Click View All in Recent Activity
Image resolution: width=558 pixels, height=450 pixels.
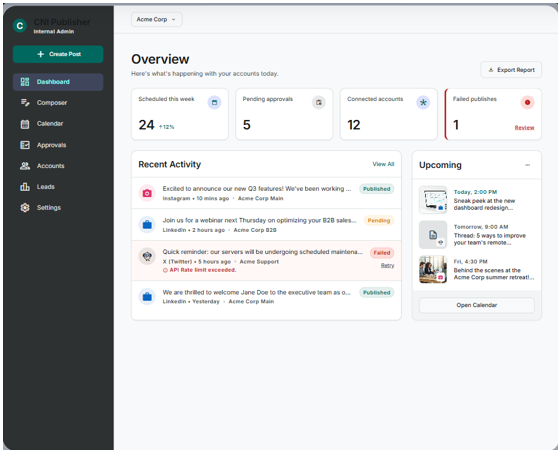click(x=383, y=164)
